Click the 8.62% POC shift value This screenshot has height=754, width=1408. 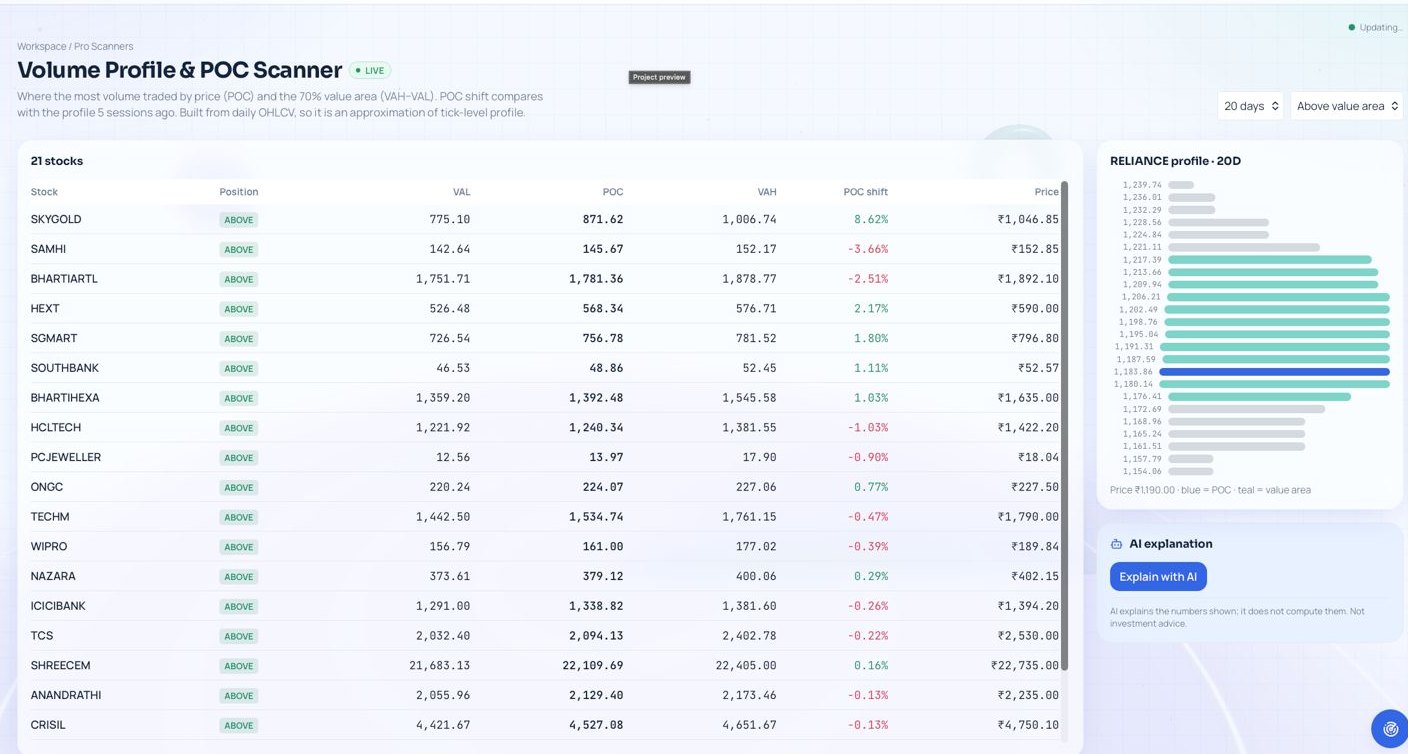[871, 219]
